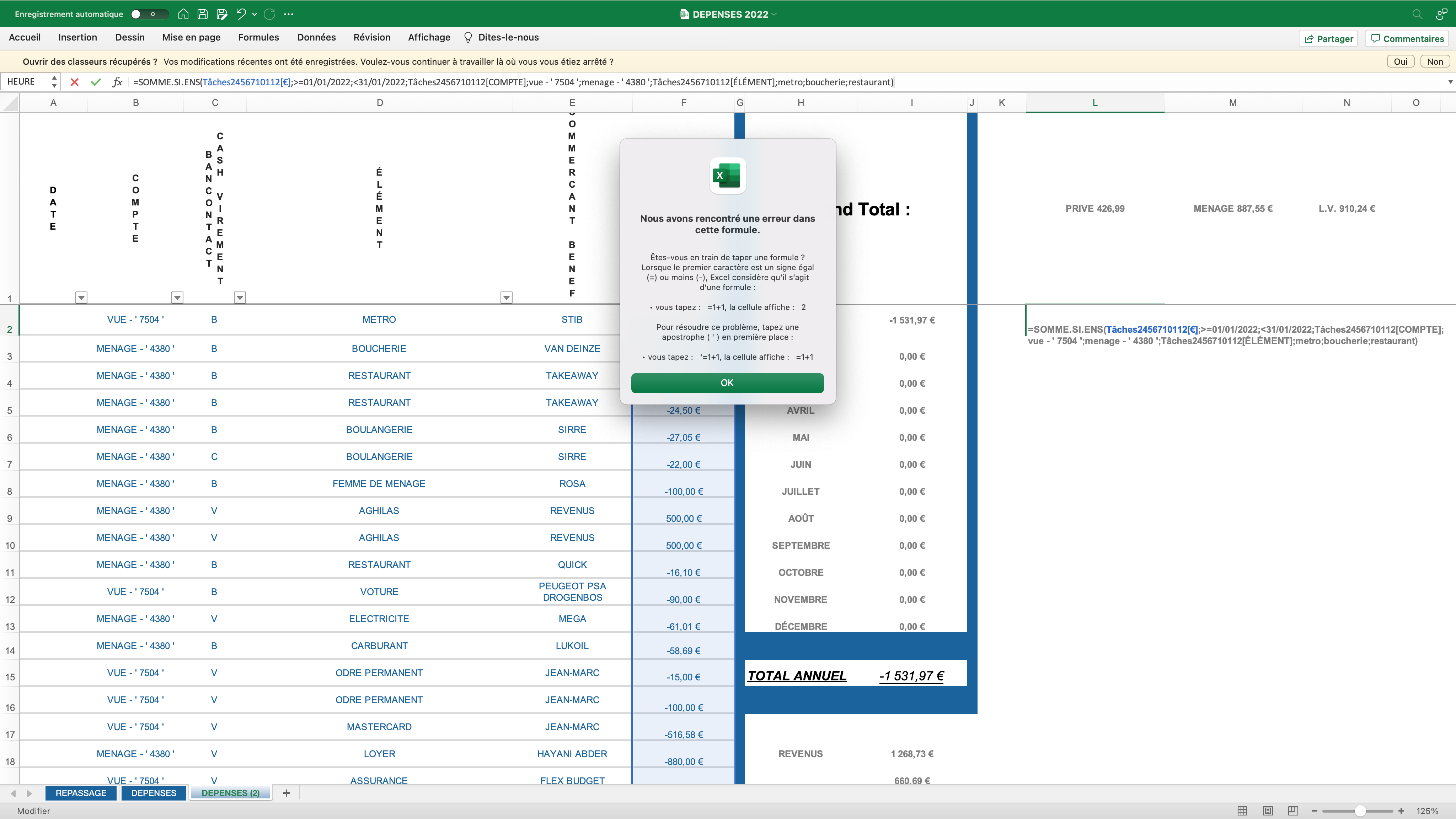Viewport: 1456px width, 819px height.
Task: Switch to the Formules ribbon tab
Action: (x=258, y=37)
